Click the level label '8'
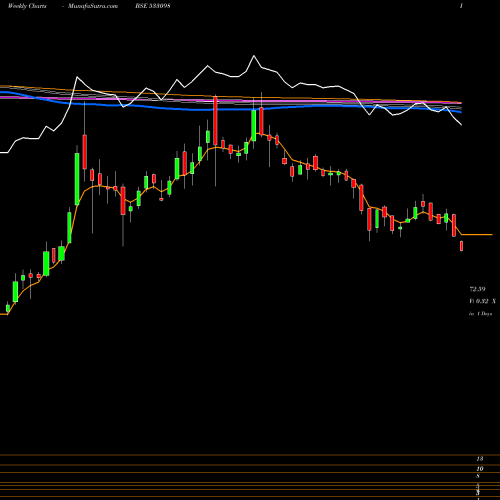 (478, 476)
